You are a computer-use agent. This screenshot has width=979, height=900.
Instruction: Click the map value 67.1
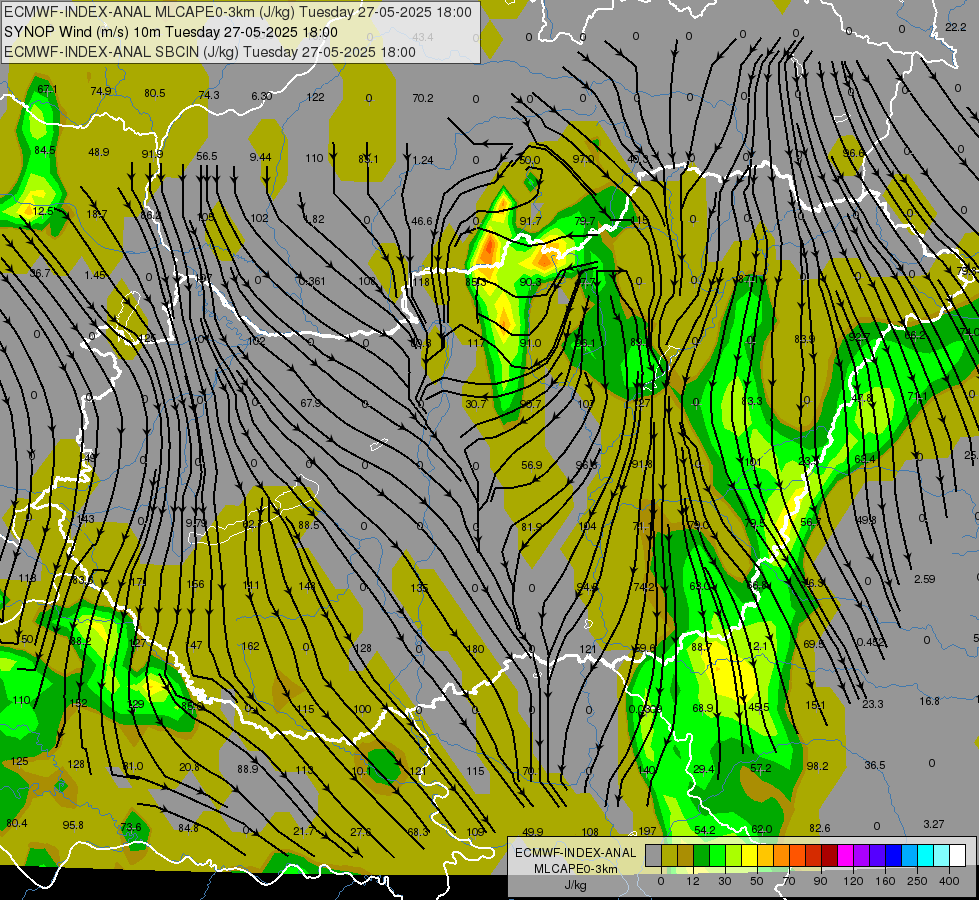tap(47, 89)
